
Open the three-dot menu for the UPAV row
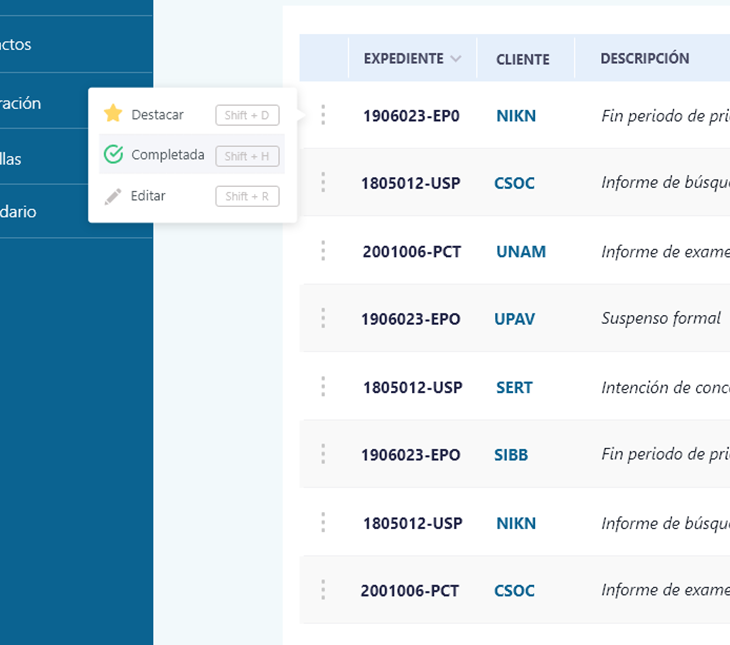click(323, 318)
